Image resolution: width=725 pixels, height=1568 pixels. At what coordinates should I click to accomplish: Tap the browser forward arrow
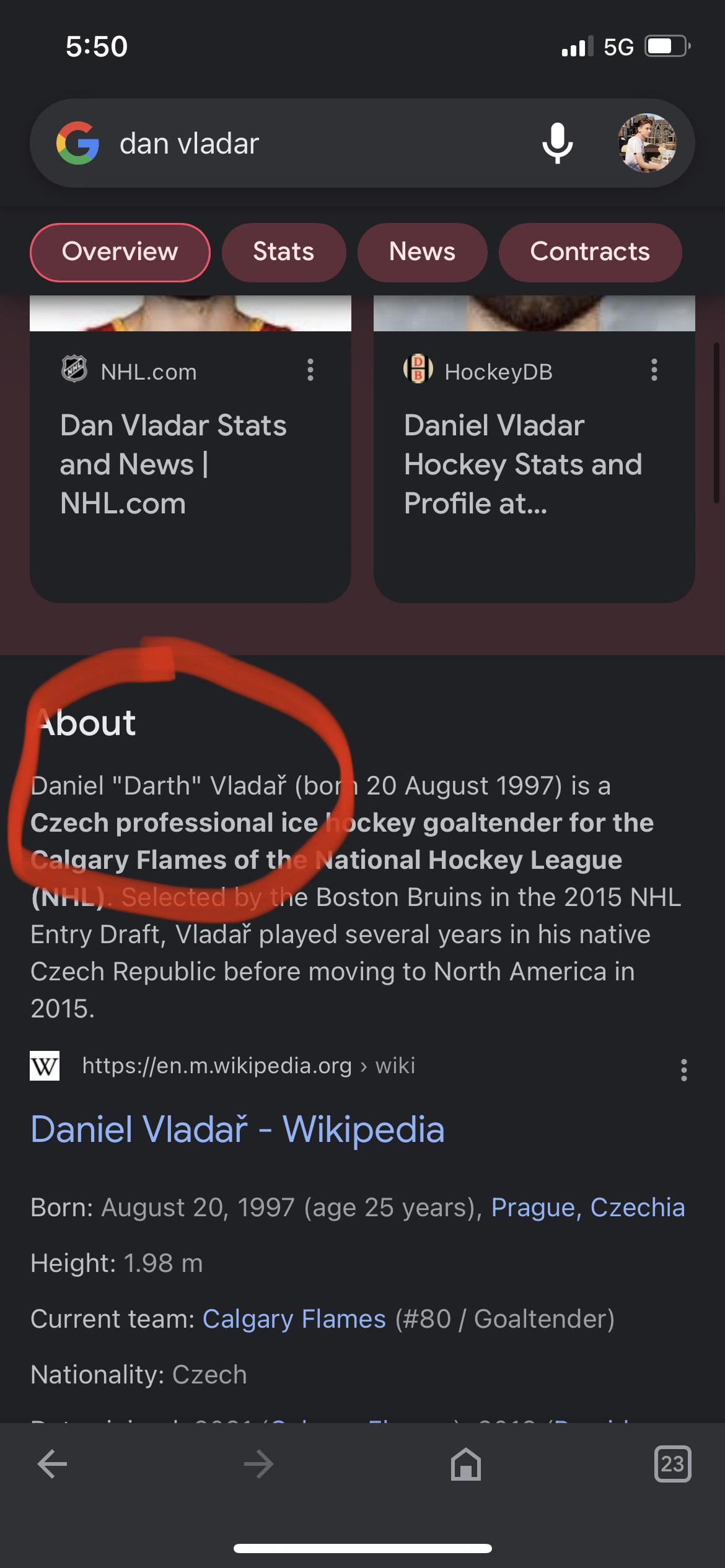tap(258, 1465)
